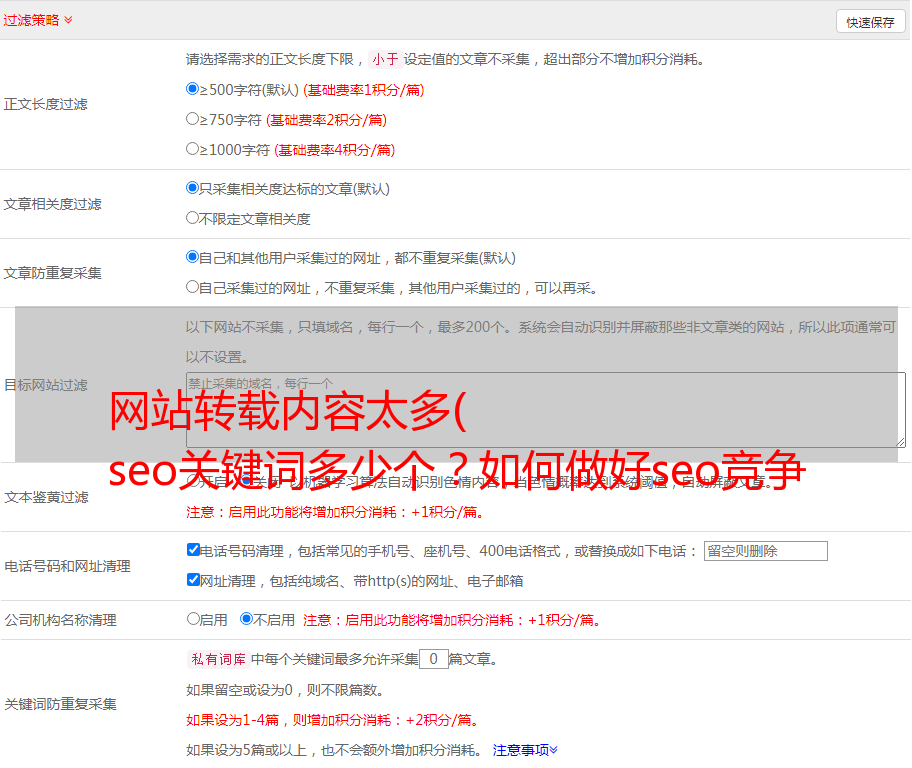This screenshot has height=768, width=912.
Task: Choose 自己采集过的网址，不重复采集 option
Action: pos(193,287)
